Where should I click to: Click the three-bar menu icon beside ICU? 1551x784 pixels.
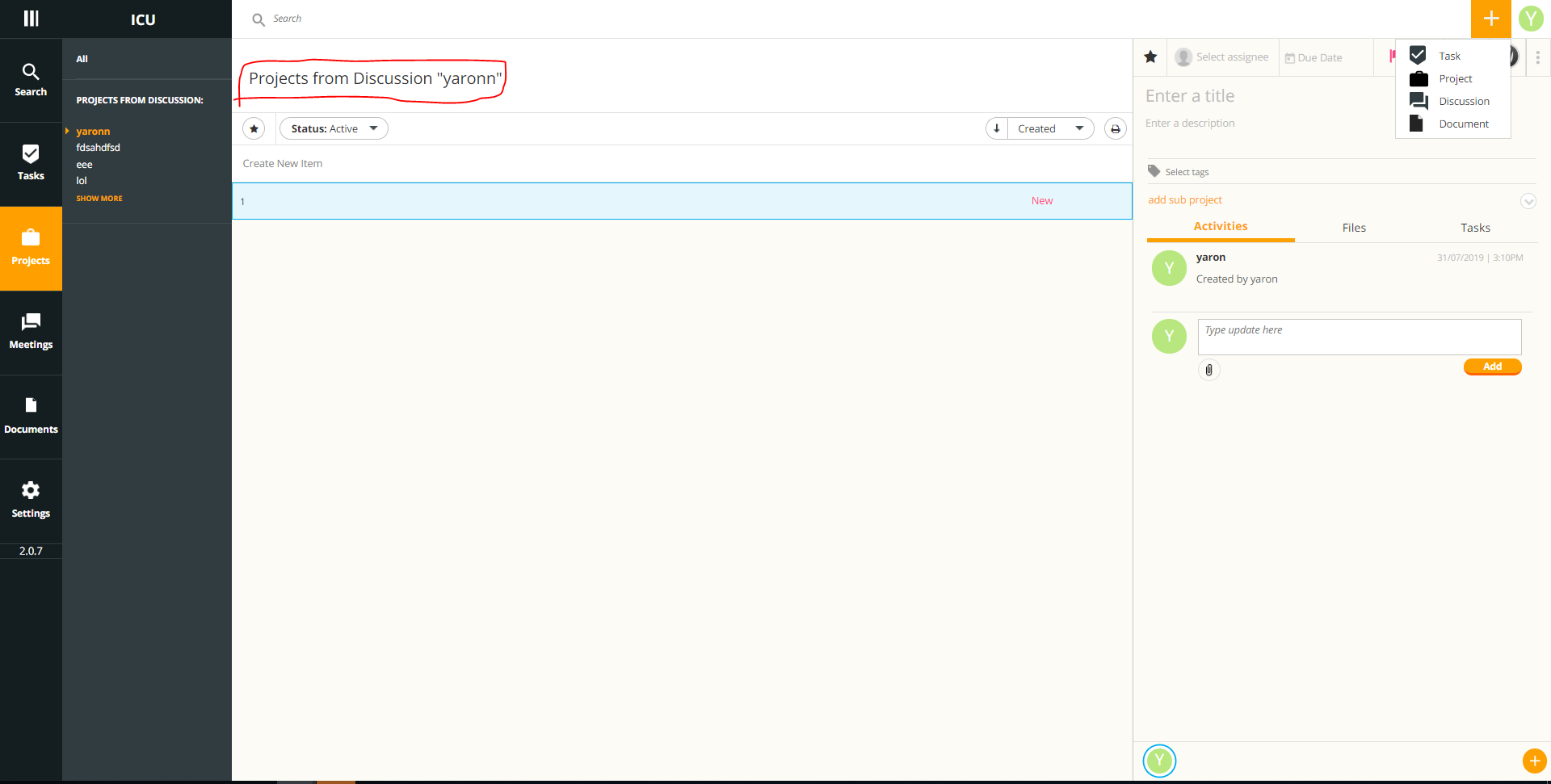point(31,19)
